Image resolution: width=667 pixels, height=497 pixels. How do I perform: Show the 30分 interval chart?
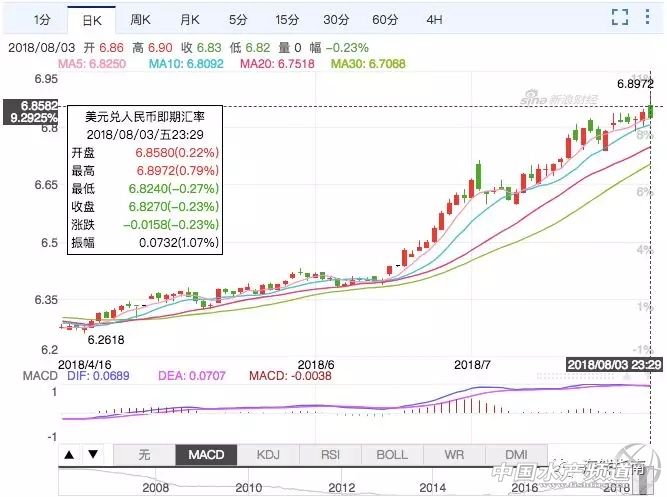(336, 19)
